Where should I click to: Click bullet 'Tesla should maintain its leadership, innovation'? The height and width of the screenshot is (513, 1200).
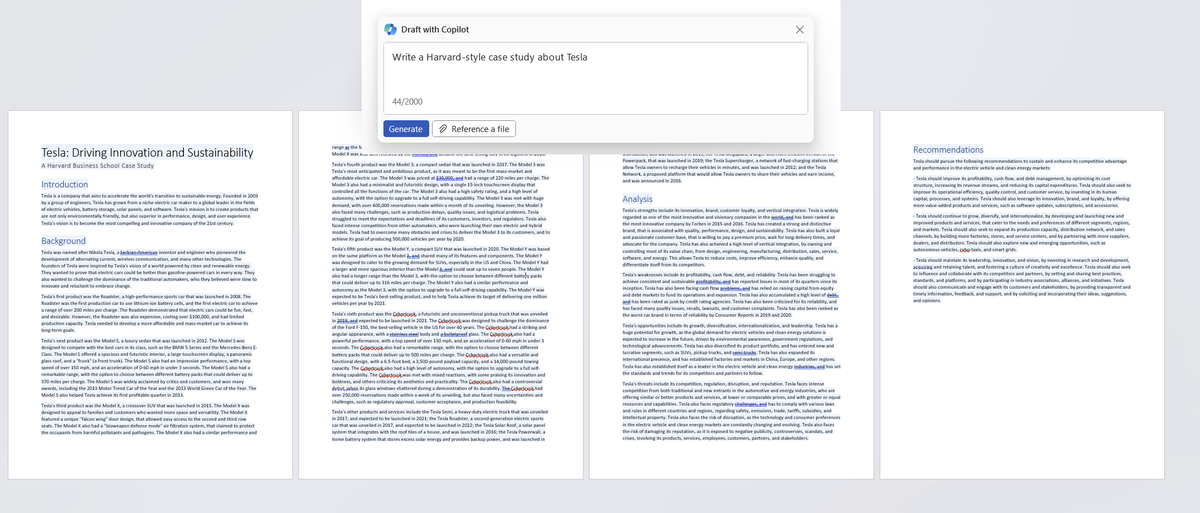click(x=1022, y=280)
